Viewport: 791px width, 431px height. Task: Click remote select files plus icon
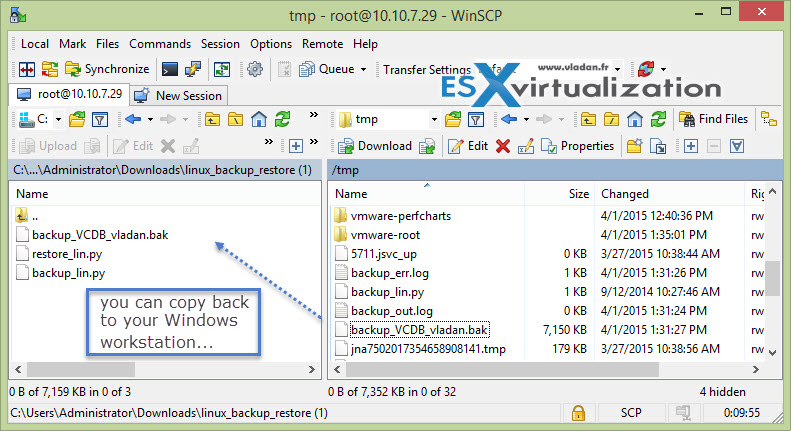(691, 146)
